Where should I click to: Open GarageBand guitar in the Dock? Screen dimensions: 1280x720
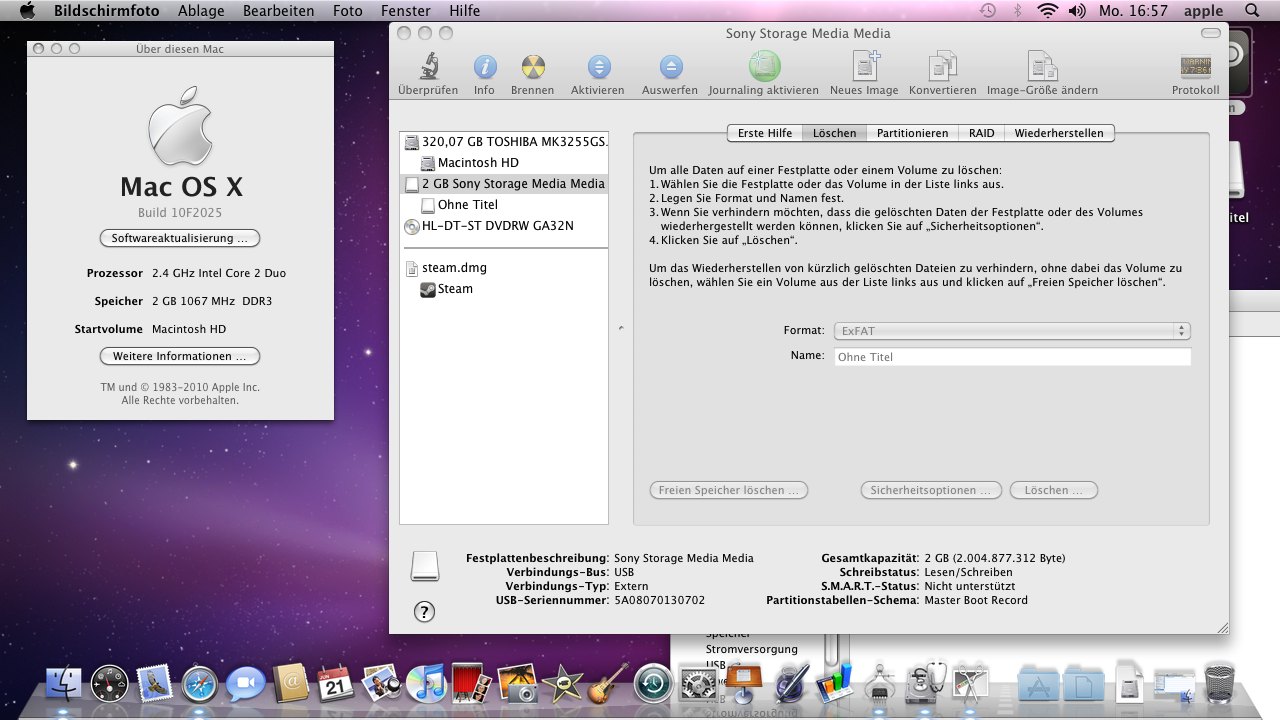[607, 683]
